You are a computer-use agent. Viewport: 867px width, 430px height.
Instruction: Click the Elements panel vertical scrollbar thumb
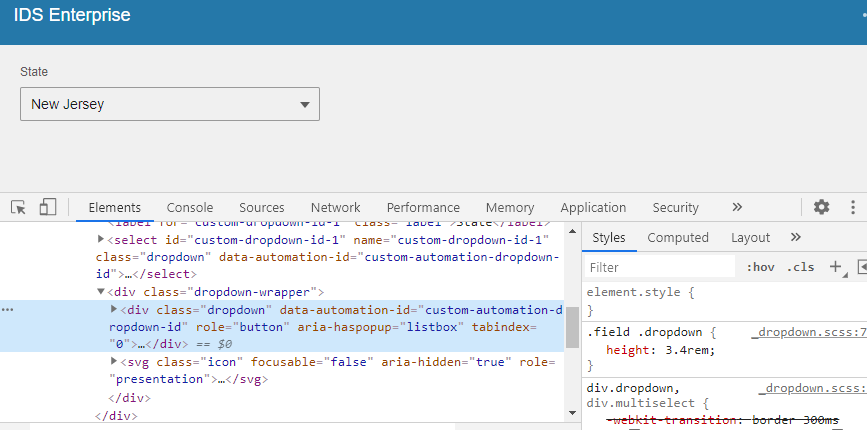click(x=572, y=327)
